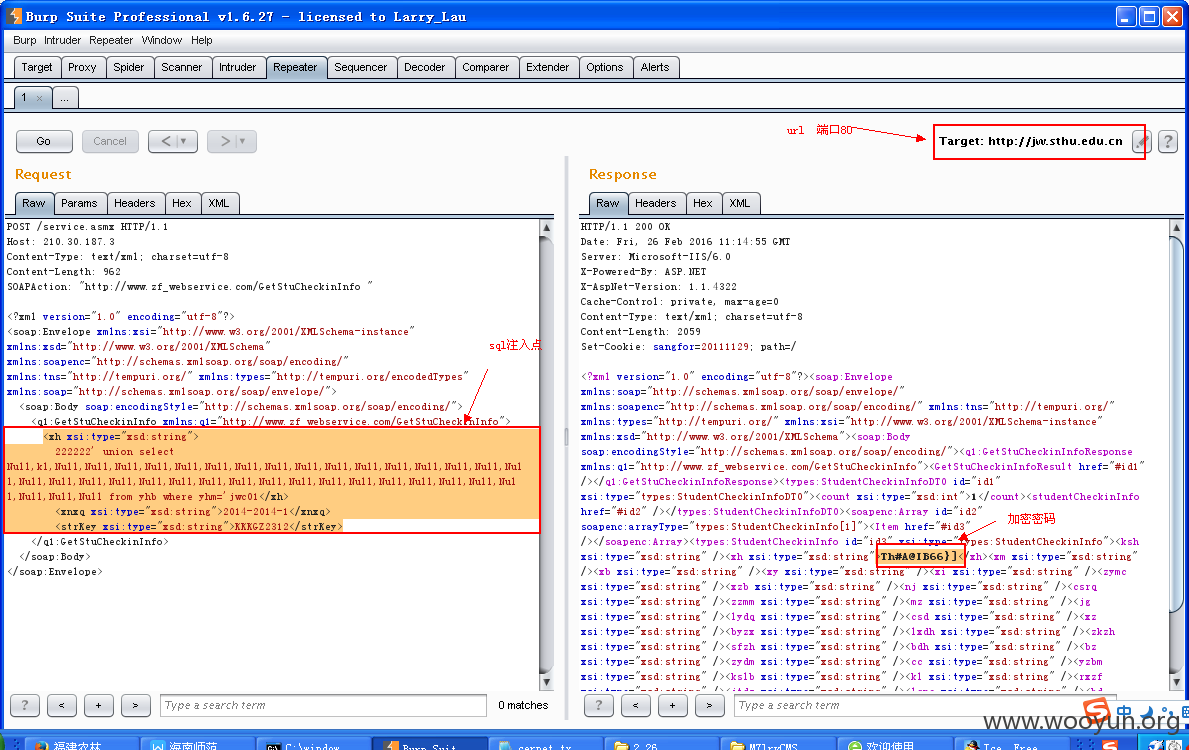Image resolution: width=1189 pixels, height=750 pixels.
Task: Switch to the Extender tab
Action: pos(547,67)
